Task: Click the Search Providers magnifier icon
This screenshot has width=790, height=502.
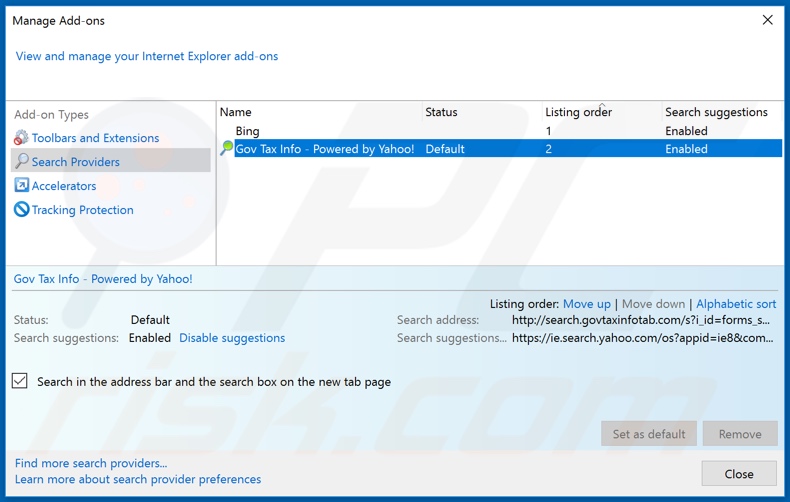Action: pos(21,161)
